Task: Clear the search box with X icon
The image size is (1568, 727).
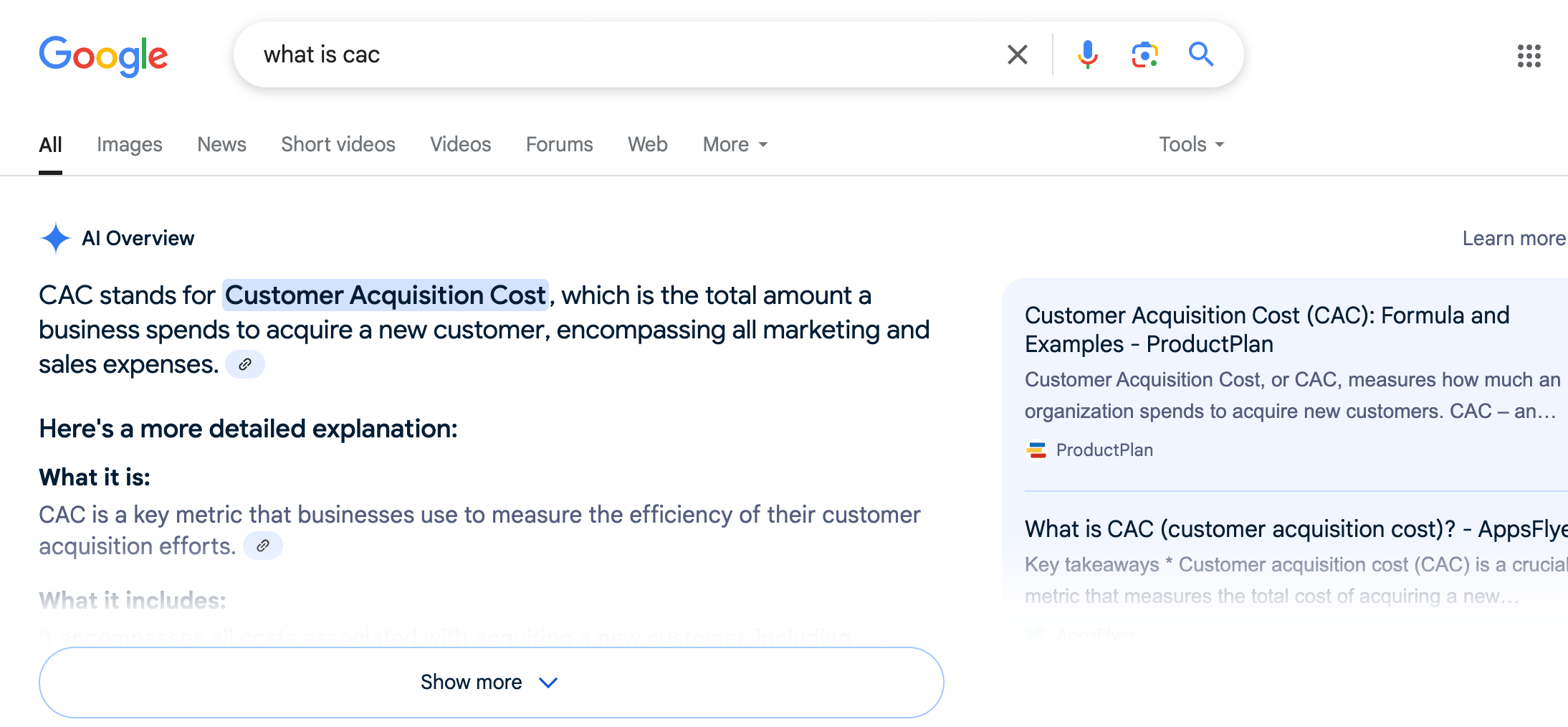Action: point(1017,54)
